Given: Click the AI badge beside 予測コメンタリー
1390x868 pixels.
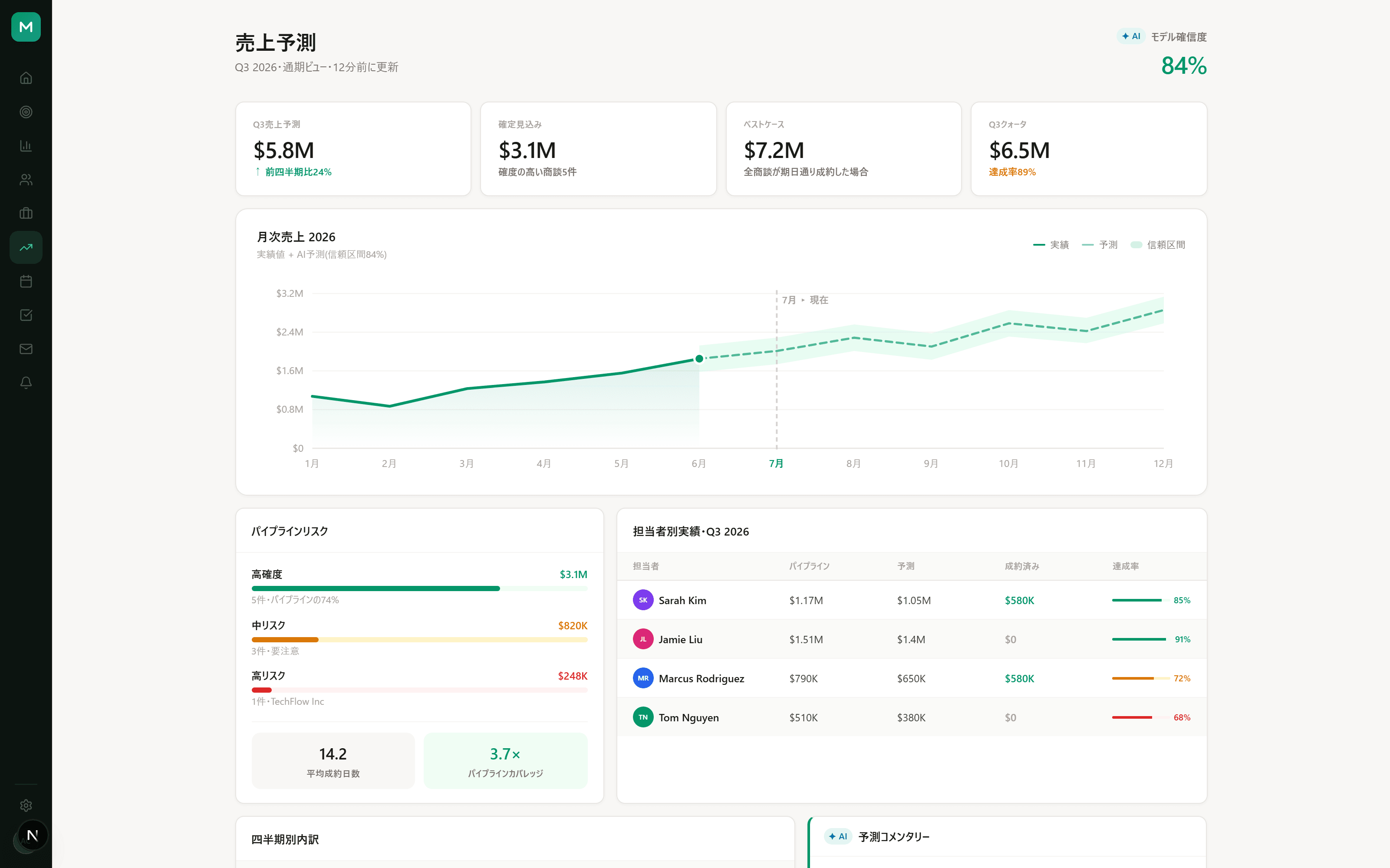Looking at the screenshot, I should 838,836.
